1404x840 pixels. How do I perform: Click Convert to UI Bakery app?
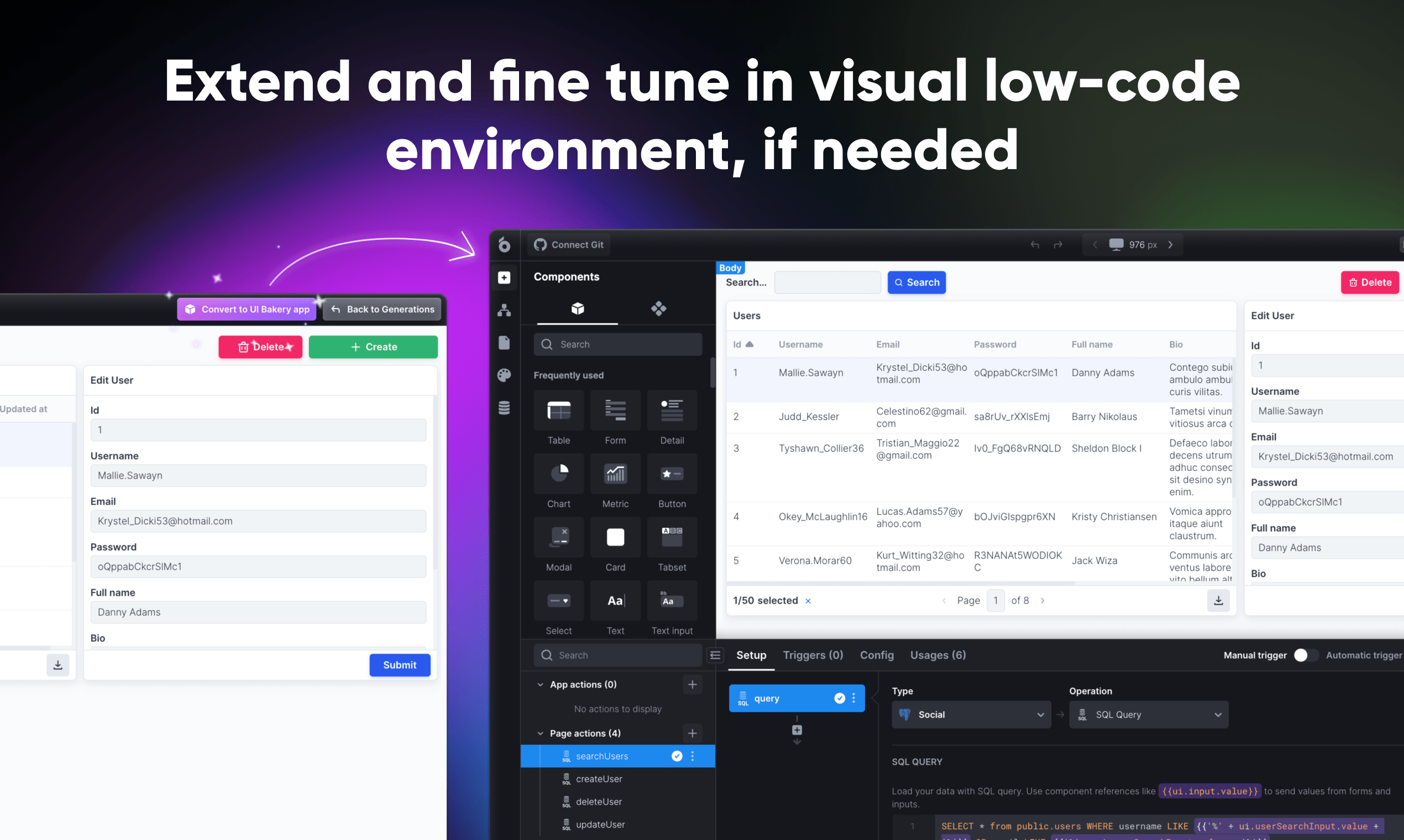click(247, 309)
